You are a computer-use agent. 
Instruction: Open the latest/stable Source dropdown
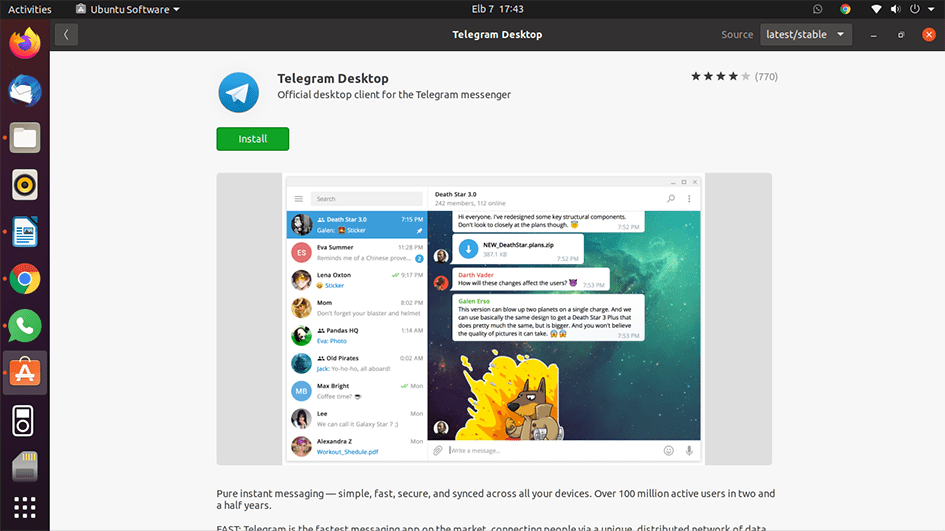(806, 34)
